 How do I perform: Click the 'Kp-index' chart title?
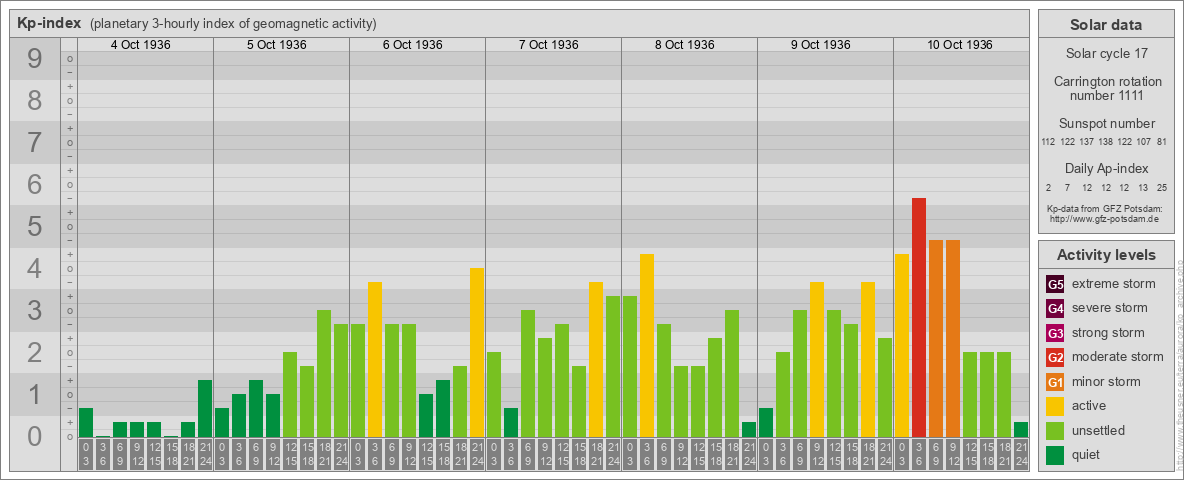click(x=49, y=23)
